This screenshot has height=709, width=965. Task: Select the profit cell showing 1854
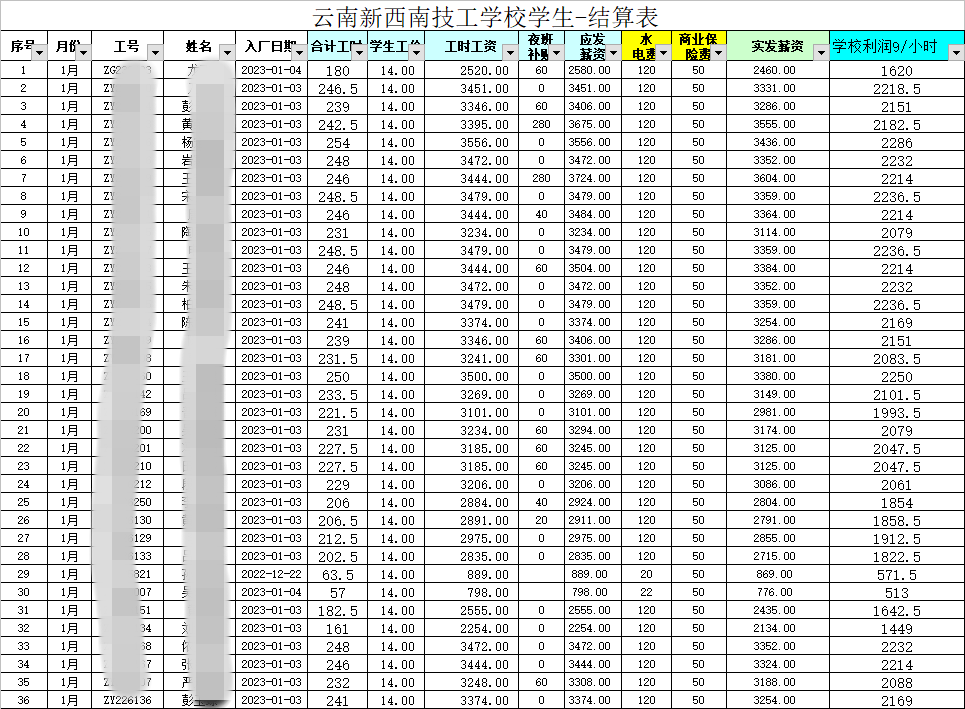(x=897, y=502)
